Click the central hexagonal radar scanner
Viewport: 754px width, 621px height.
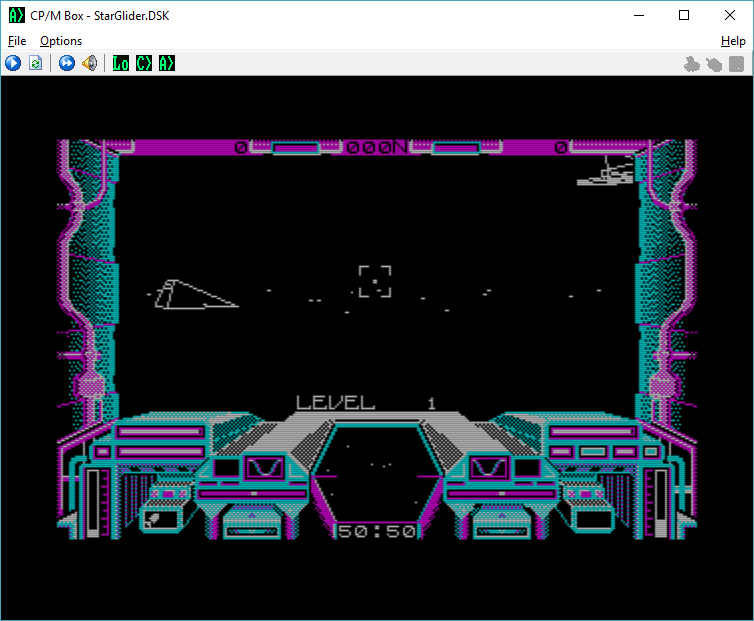[377, 474]
